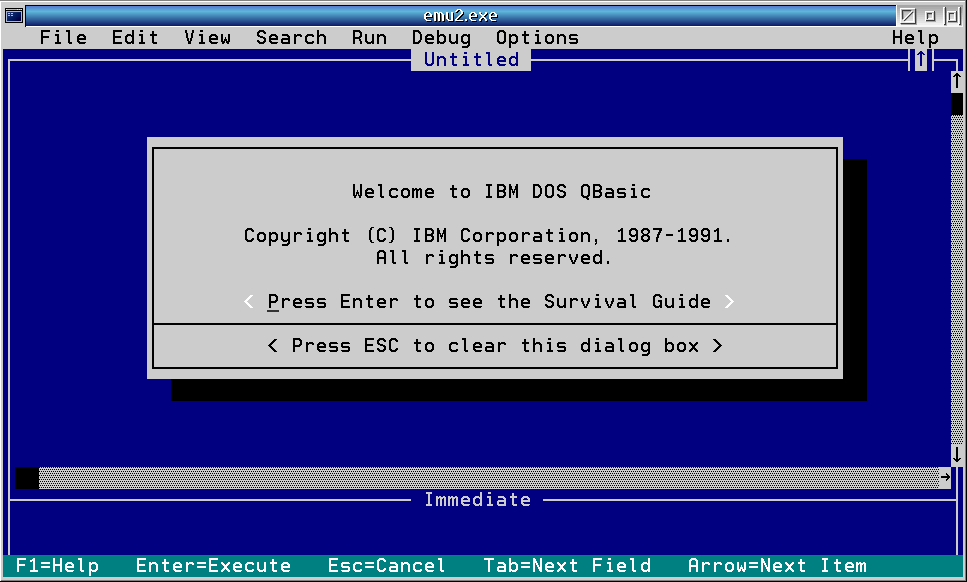
Task: Click Esc=Cancel in the status bar
Action: [387, 566]
